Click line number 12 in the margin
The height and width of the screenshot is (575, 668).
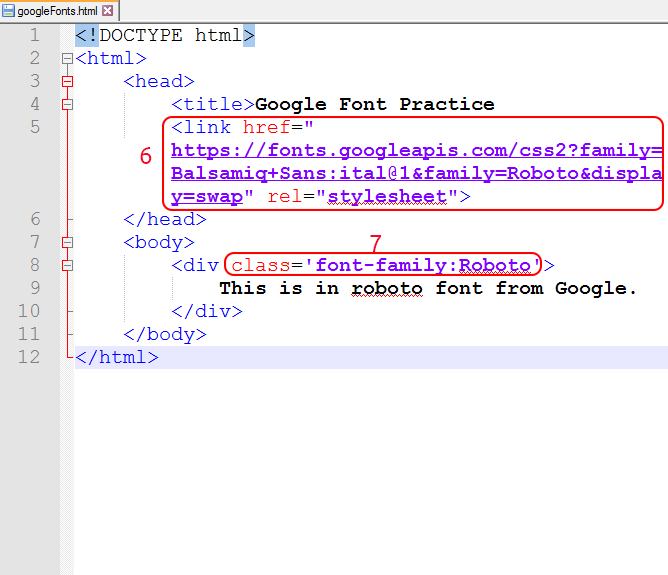[x=29, y=357]
